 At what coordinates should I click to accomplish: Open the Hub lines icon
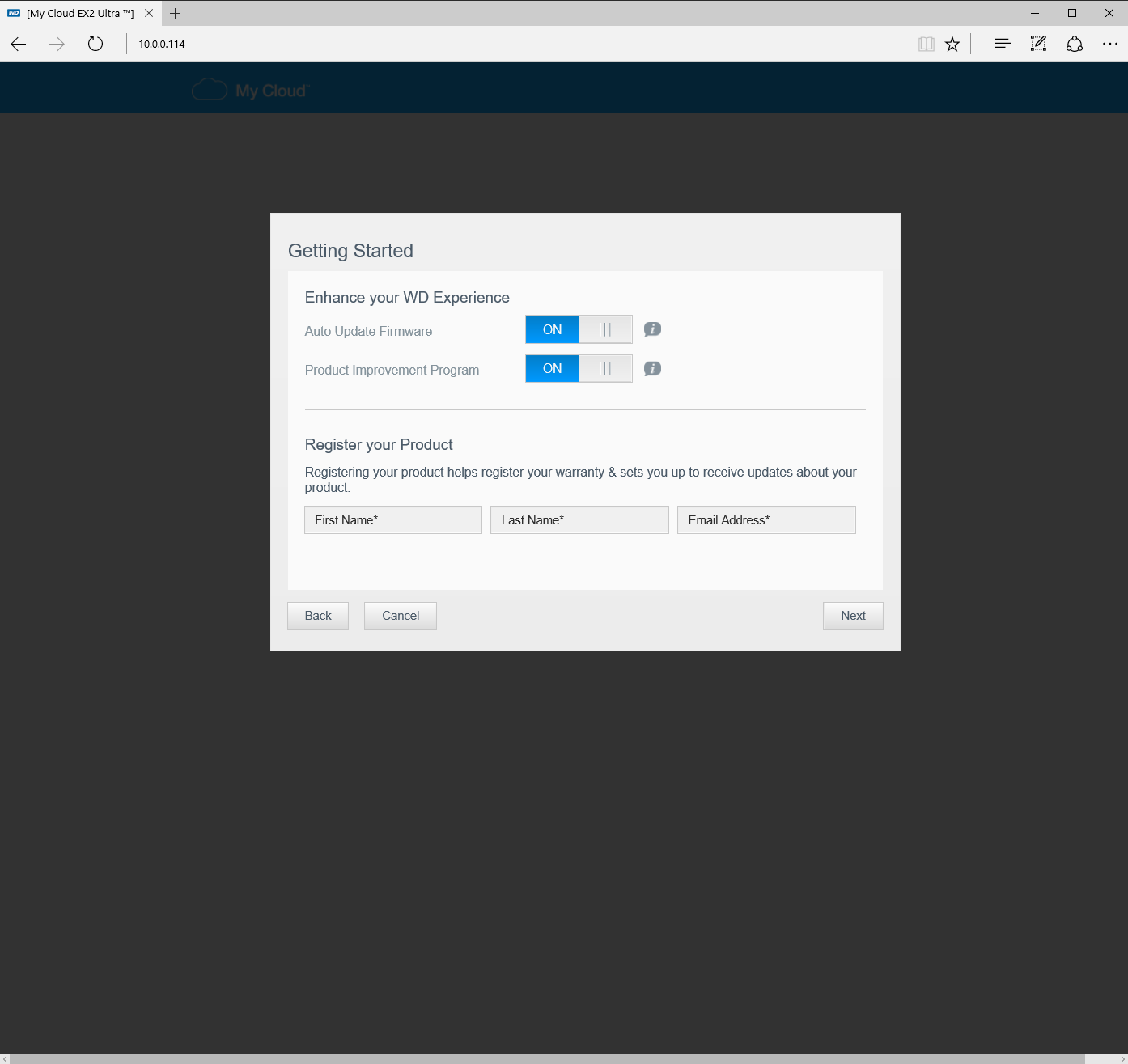point(1003,44)
